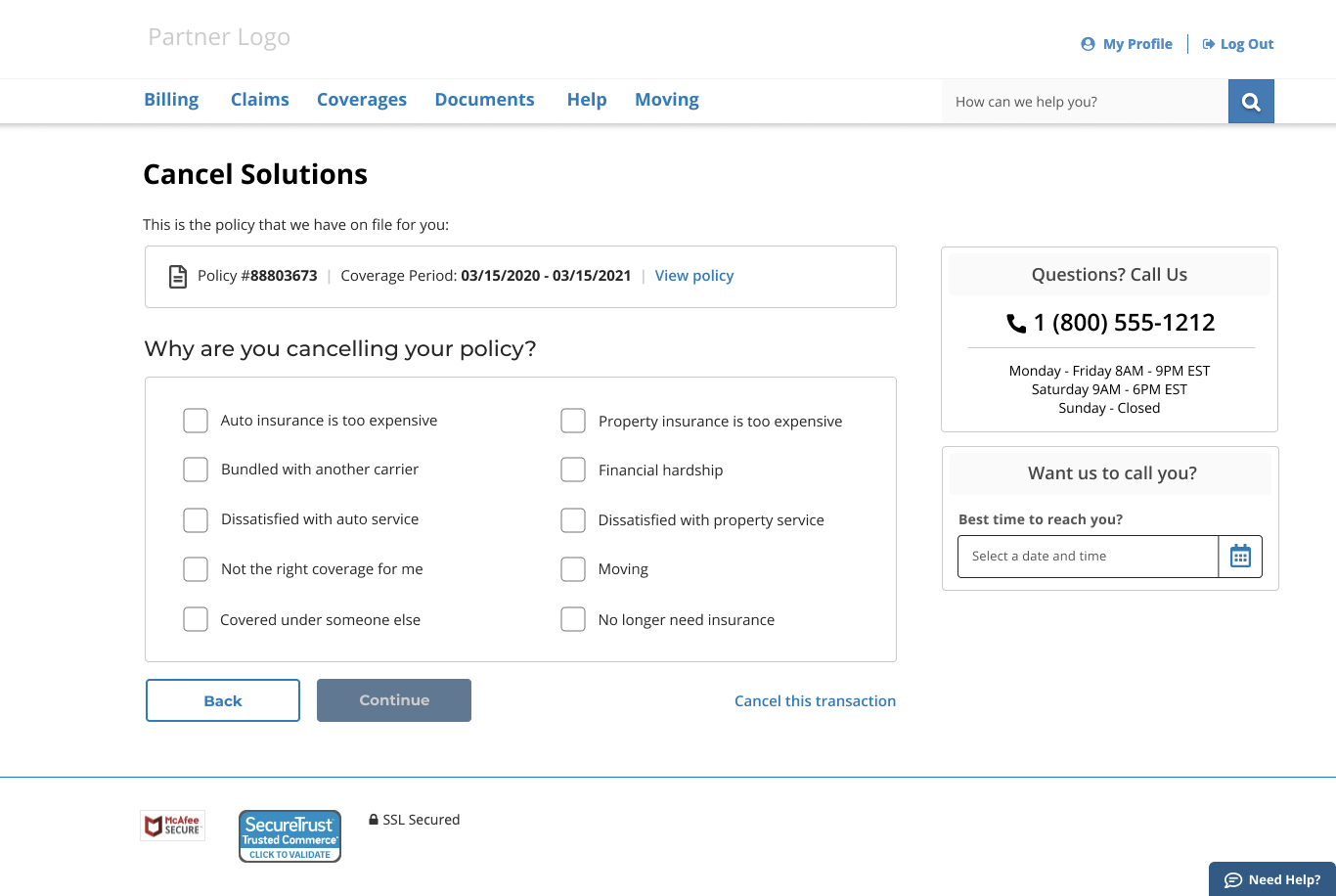Click the McAfee Secure badge
This screenshot has height=896, width=1336.
[173, 826]
